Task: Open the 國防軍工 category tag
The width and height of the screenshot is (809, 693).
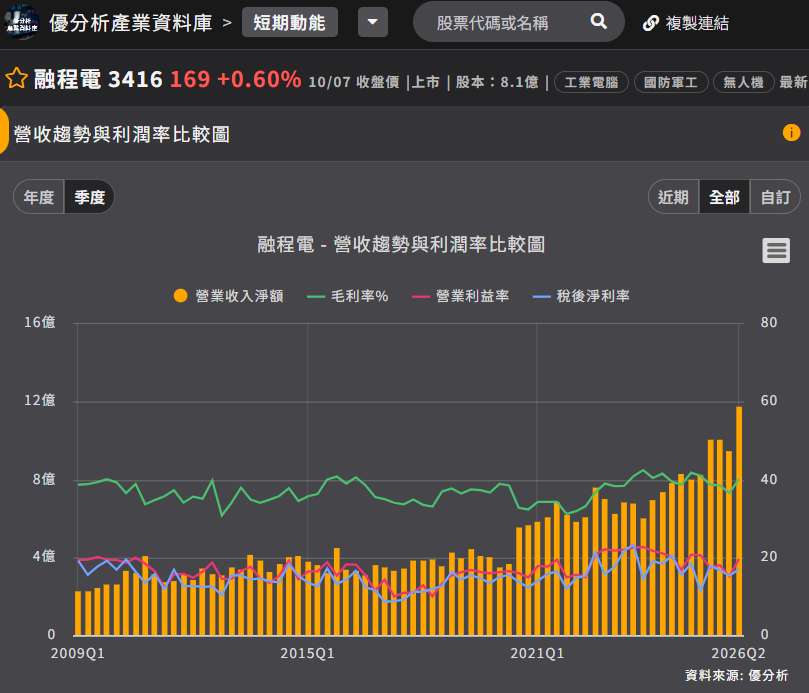Action: 670,82
